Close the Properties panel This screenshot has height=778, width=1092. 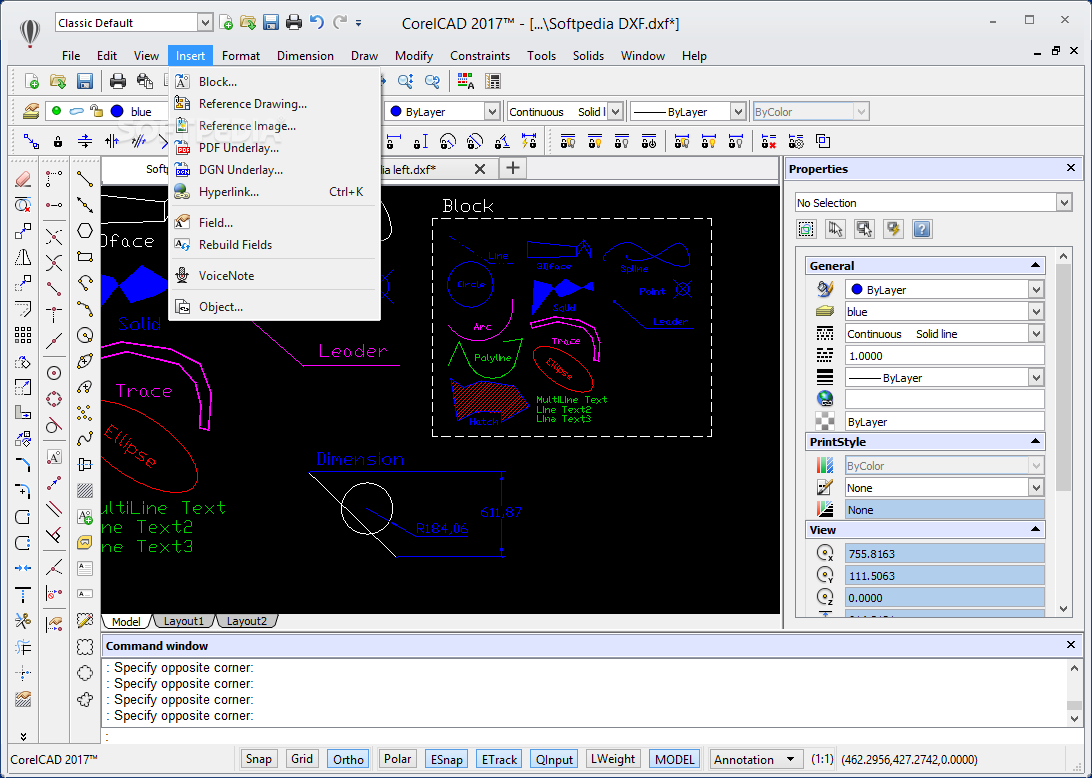coord(1071,168)
